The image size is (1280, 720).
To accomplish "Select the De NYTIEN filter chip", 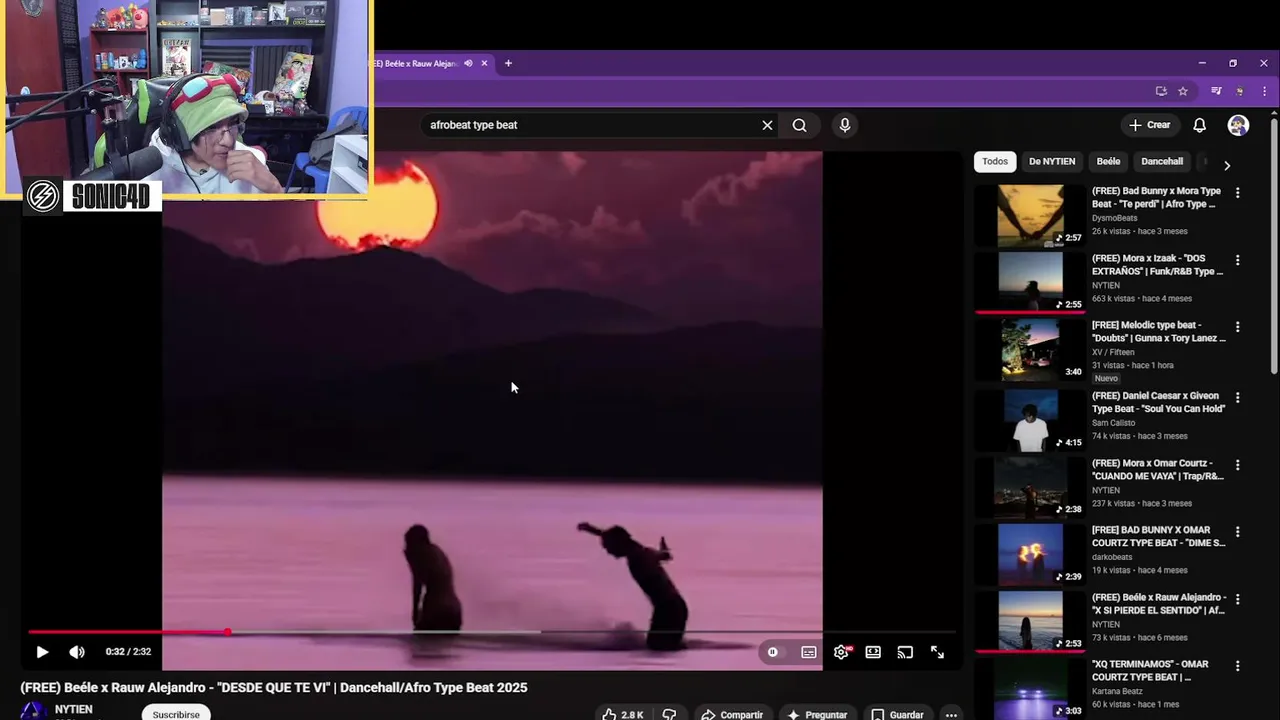I will 1052,161.
